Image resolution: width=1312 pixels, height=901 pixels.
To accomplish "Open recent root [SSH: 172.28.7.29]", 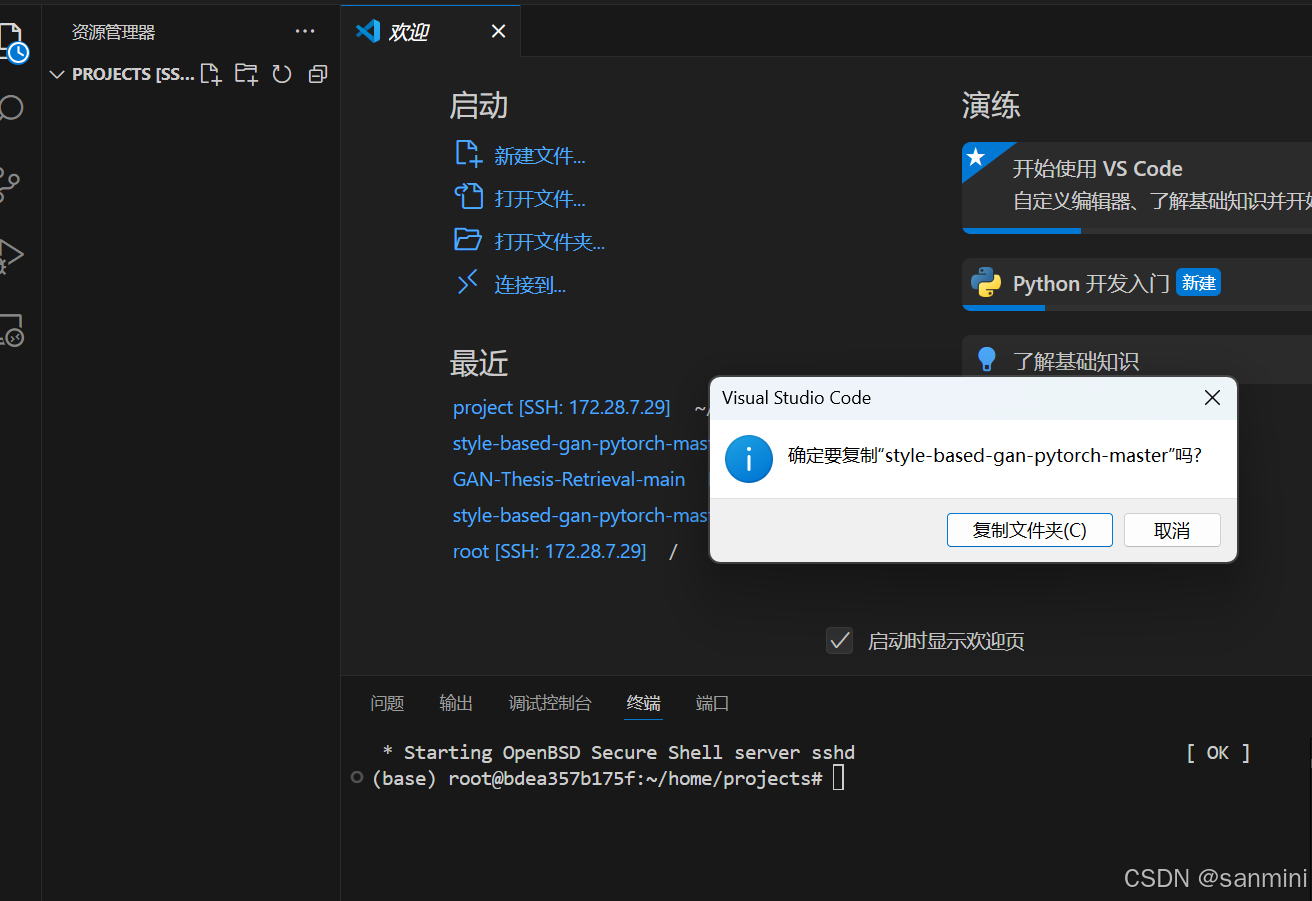I will (549, 552).
